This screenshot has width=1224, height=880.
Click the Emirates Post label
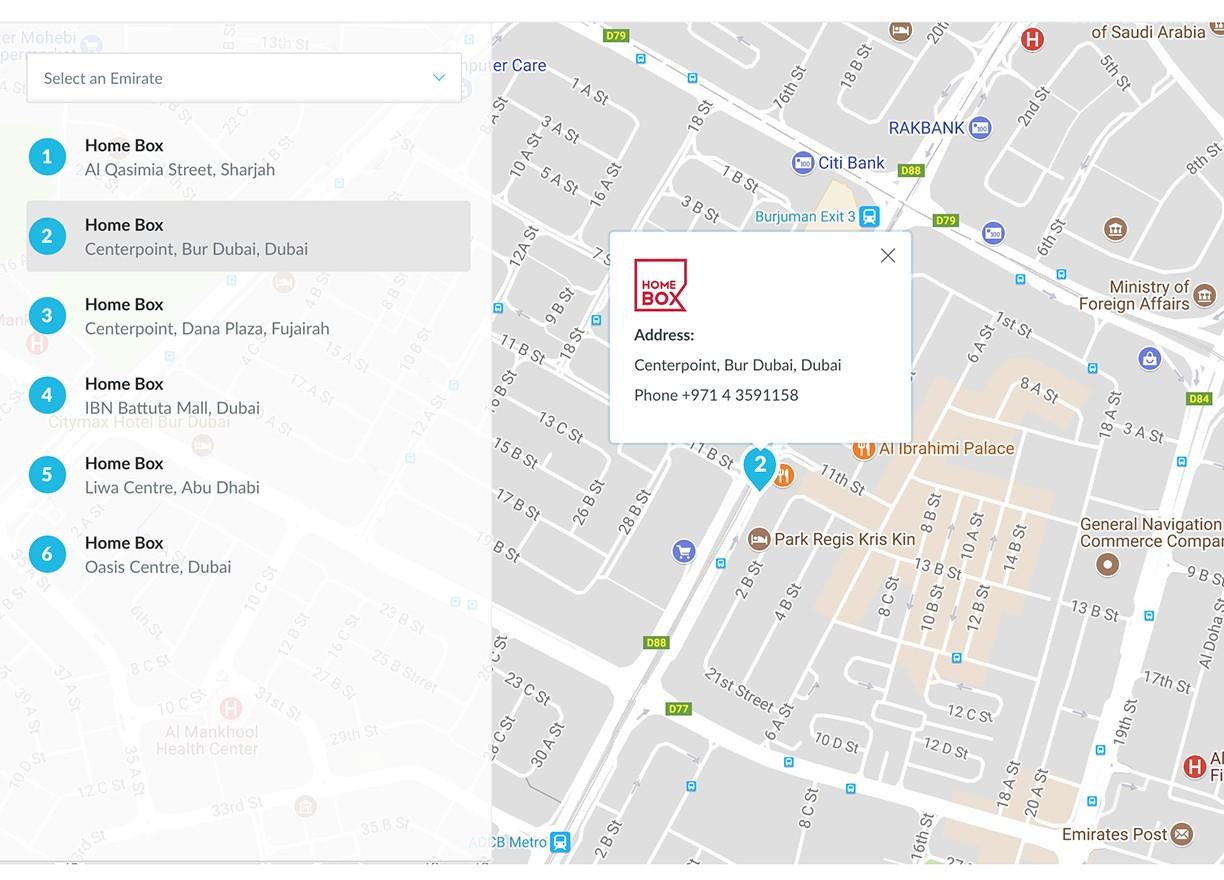[x=1115, y=834]
